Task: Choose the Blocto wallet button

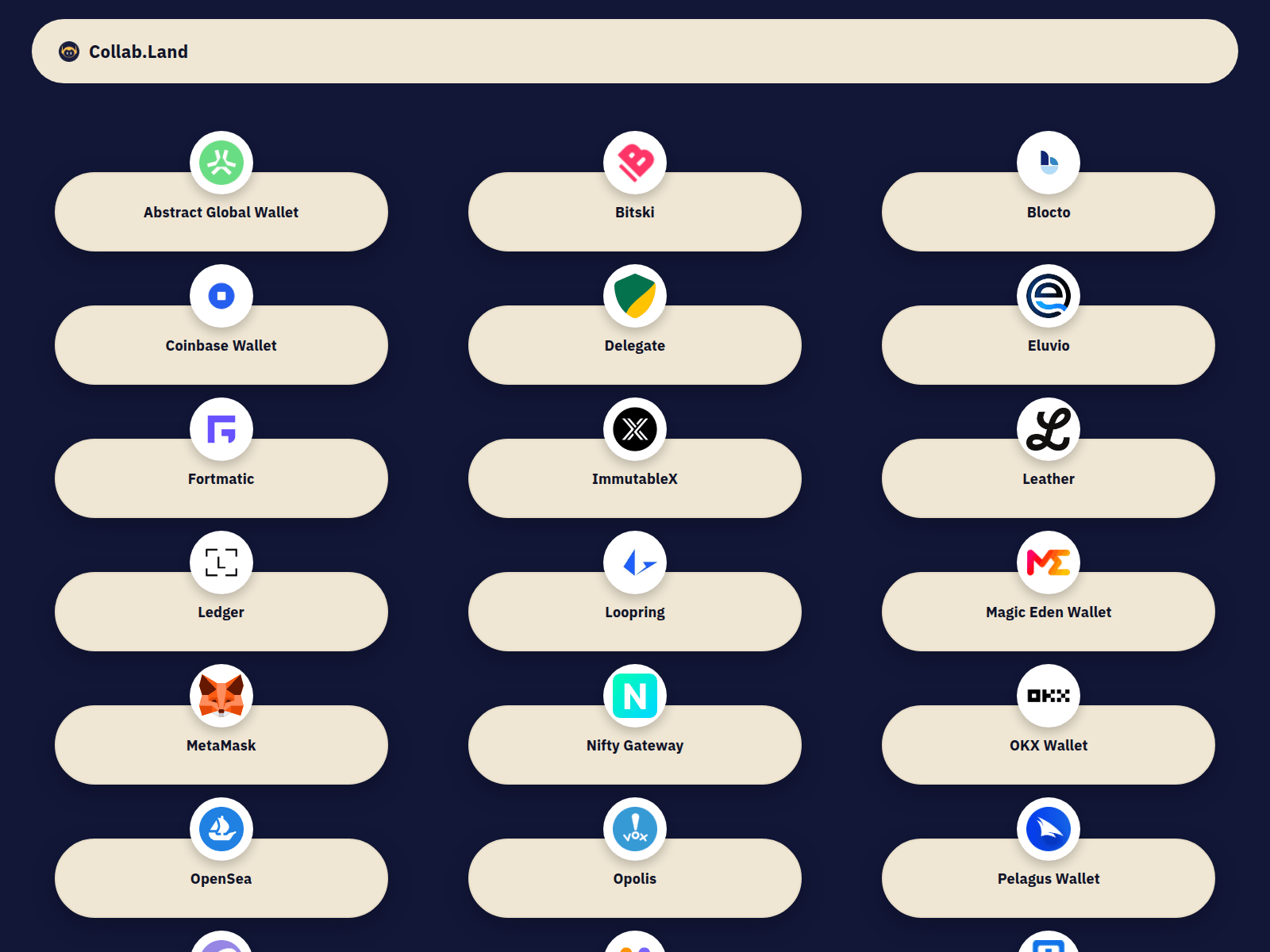Action: tap(1049, 212)
